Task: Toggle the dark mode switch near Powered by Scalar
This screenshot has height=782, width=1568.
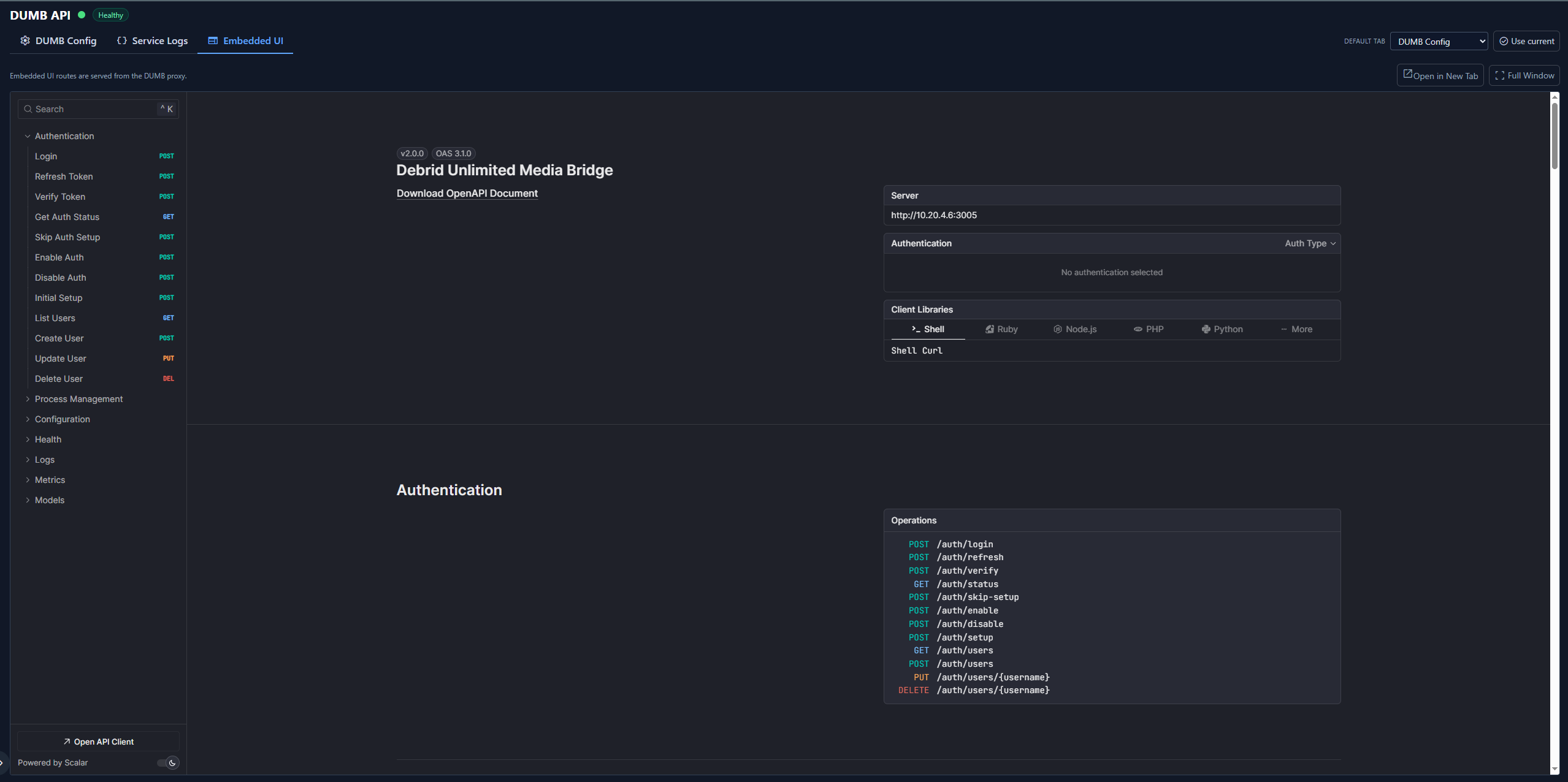Action: point(167,762)
